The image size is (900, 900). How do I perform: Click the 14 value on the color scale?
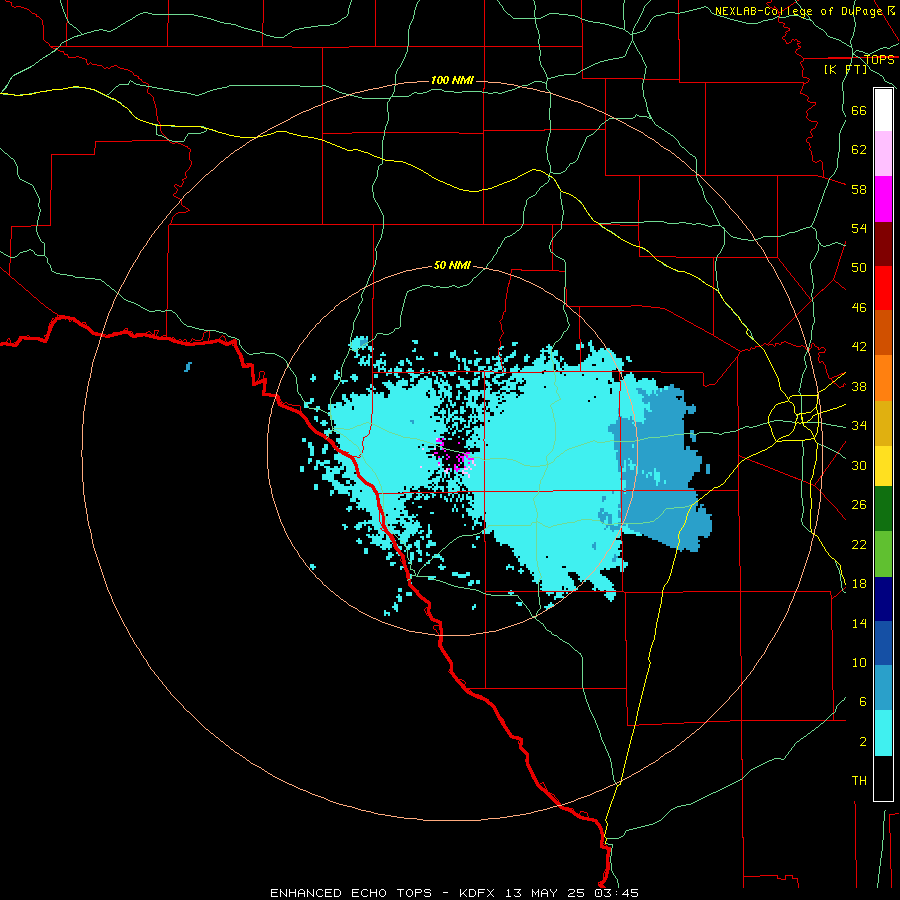(859, 623)
